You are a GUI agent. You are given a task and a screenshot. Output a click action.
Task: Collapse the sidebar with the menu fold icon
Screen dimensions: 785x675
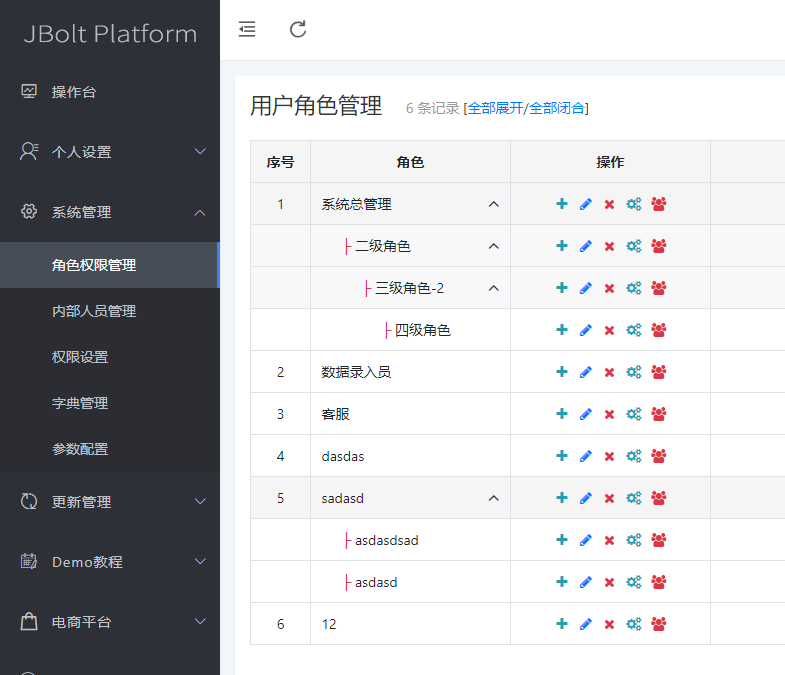[247, 29]
